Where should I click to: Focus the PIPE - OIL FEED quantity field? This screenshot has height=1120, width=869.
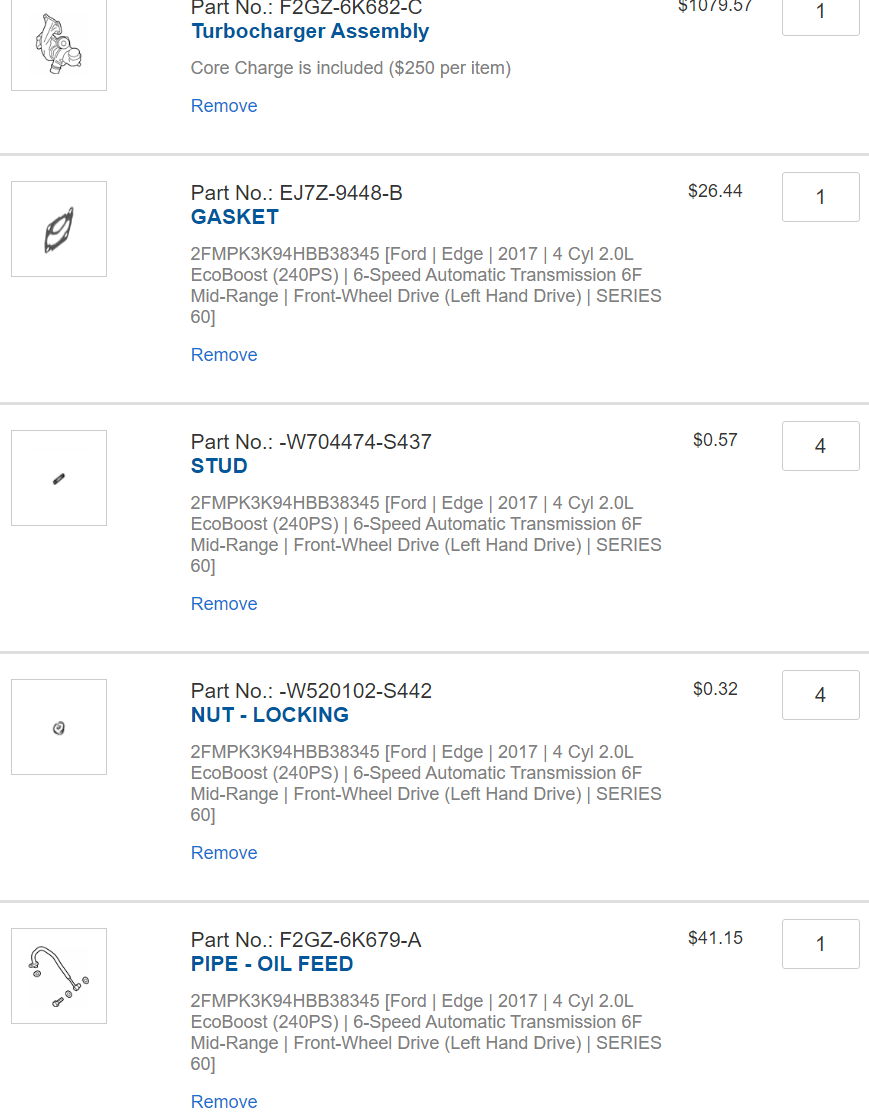click(x=820, y=944)
